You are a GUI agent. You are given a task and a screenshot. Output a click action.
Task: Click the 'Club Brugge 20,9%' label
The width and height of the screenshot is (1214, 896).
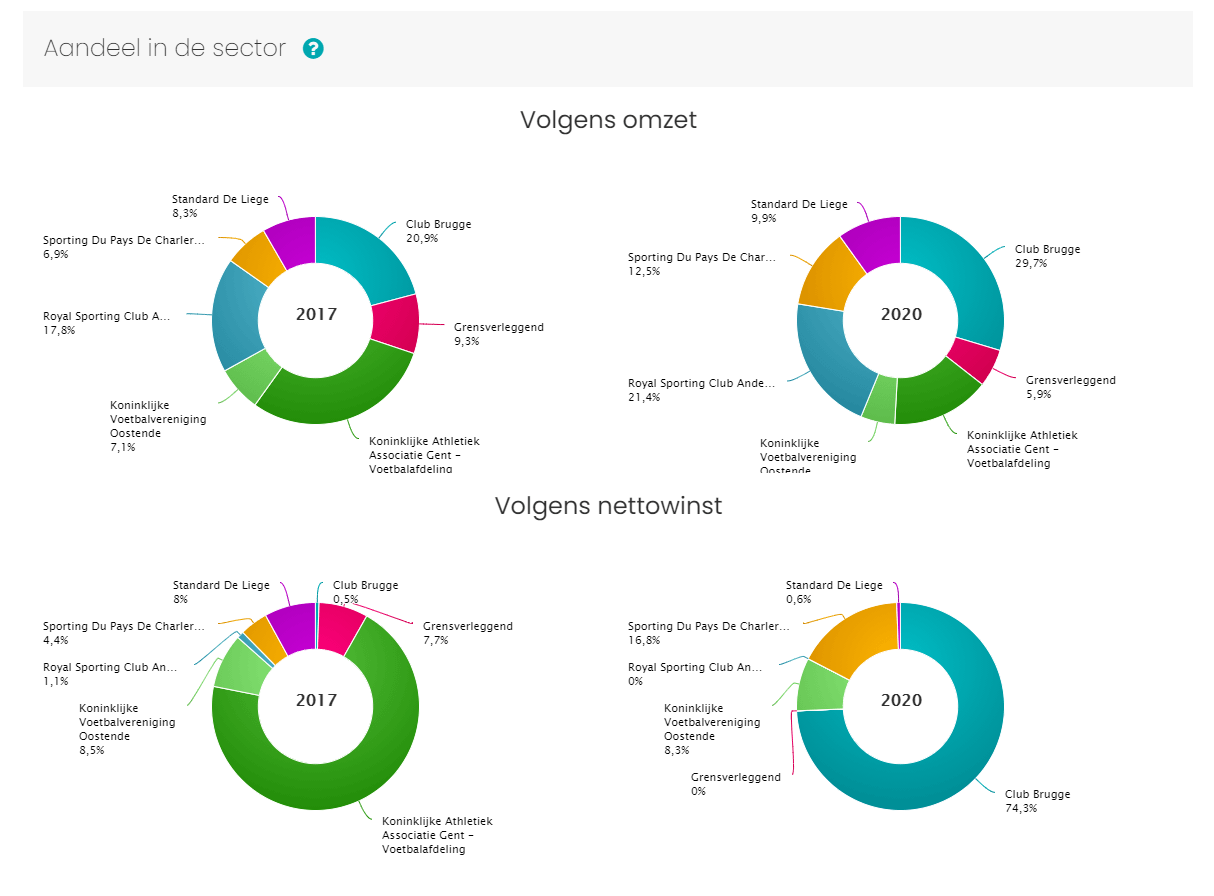[438, 231]
